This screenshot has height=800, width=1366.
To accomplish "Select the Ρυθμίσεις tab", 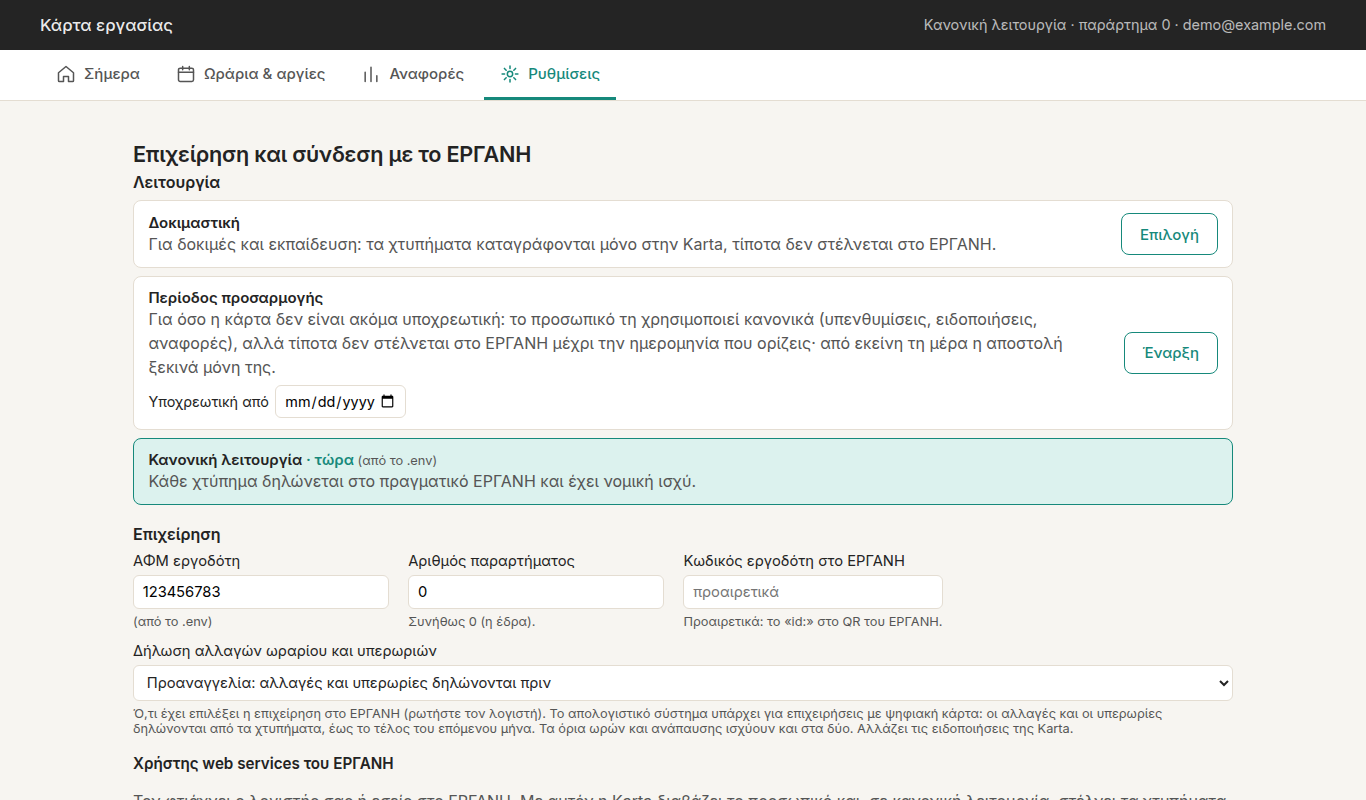I will (550, 74).
